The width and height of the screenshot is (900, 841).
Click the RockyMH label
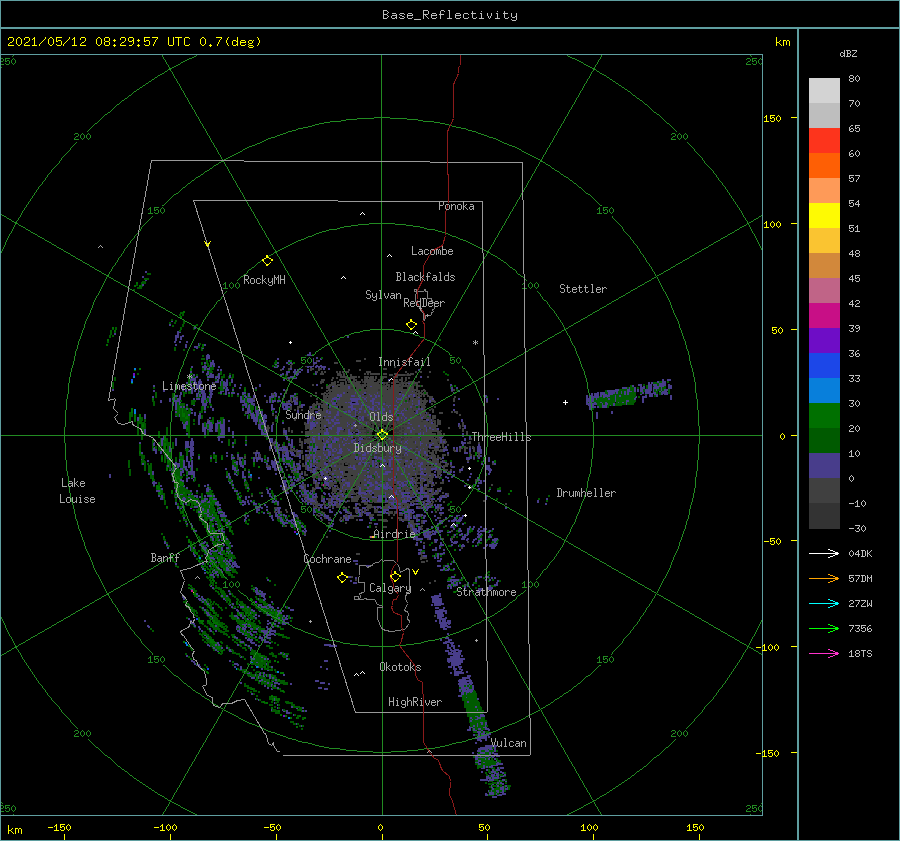point(264,280)
